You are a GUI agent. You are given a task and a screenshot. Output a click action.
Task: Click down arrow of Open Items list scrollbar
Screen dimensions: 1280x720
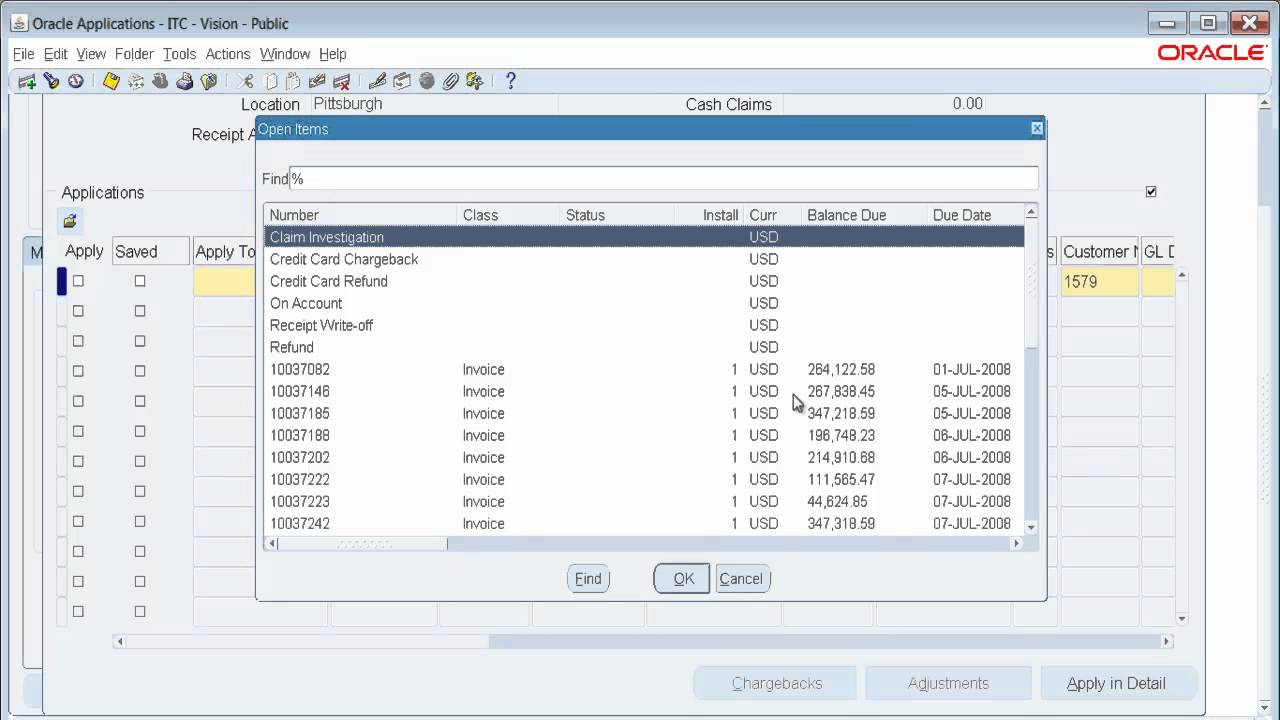[x=1031, y=527]
